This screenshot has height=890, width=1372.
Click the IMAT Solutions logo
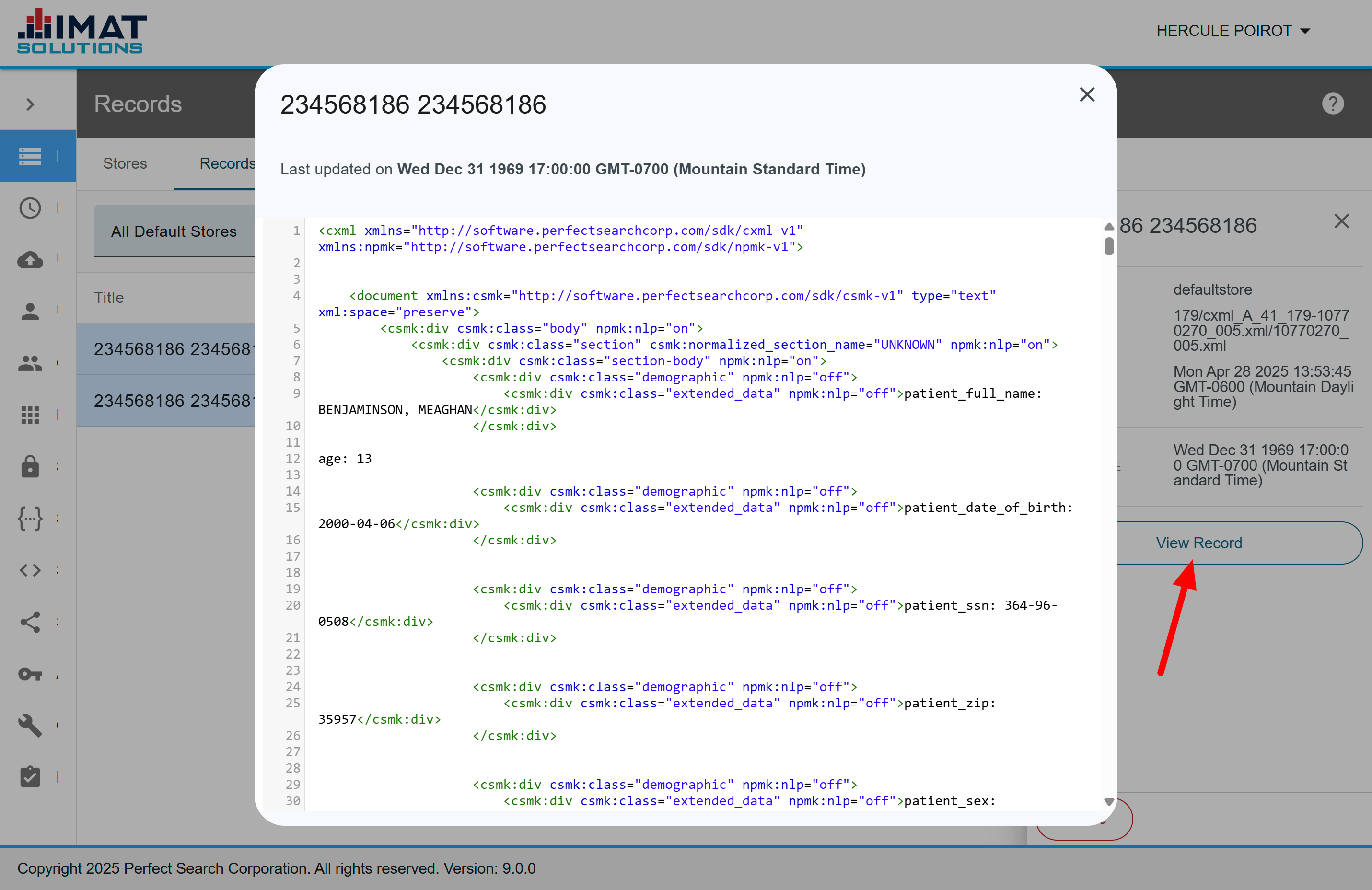pyautogui.click(x=82, y=31)
